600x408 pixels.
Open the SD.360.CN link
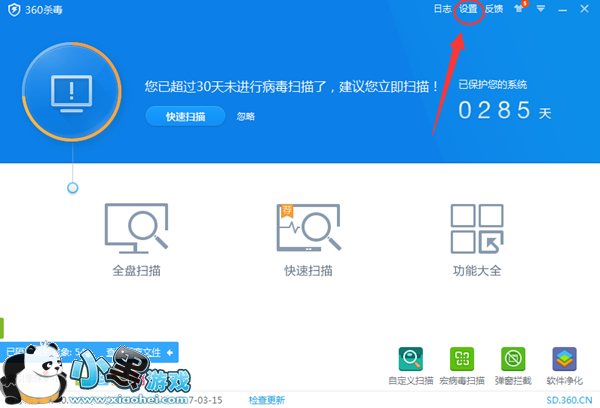569,400
